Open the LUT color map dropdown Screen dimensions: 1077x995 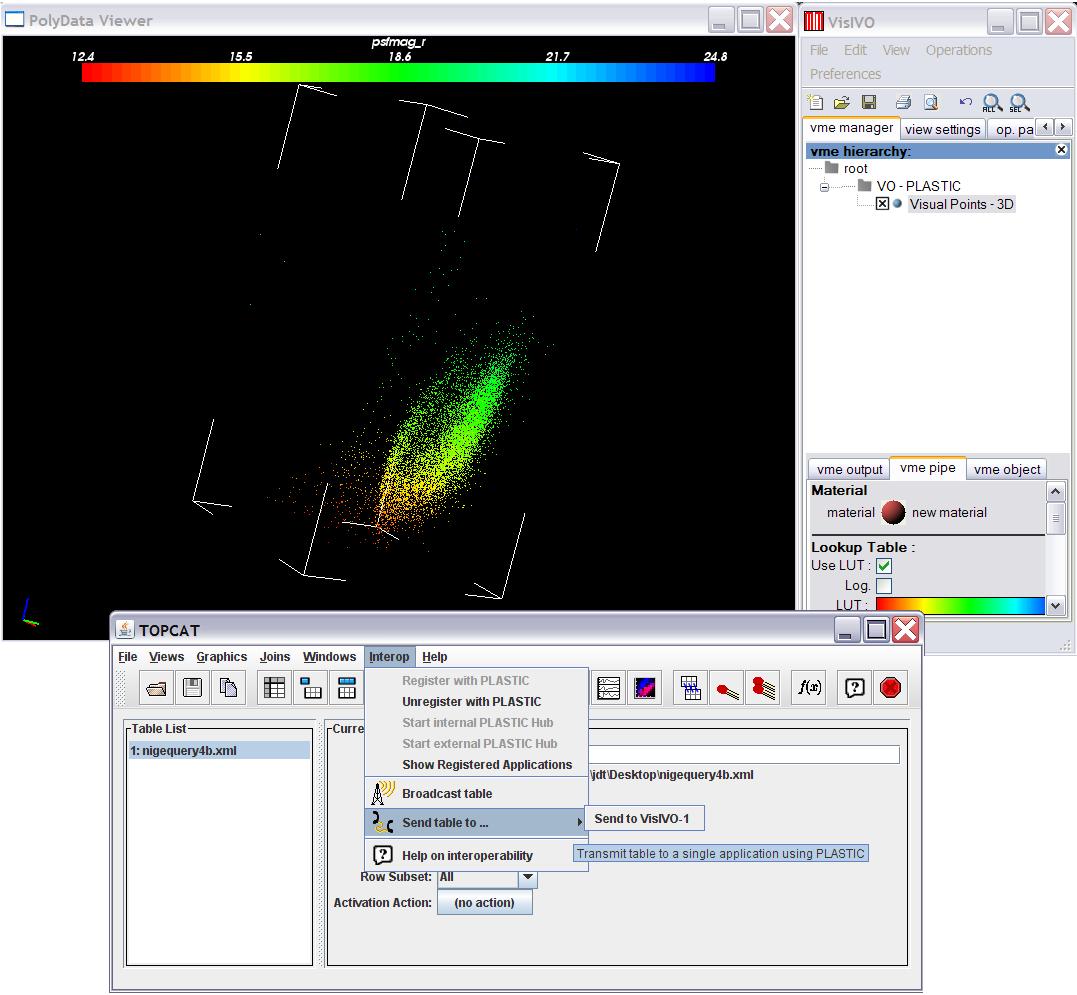pos(1055,605)
